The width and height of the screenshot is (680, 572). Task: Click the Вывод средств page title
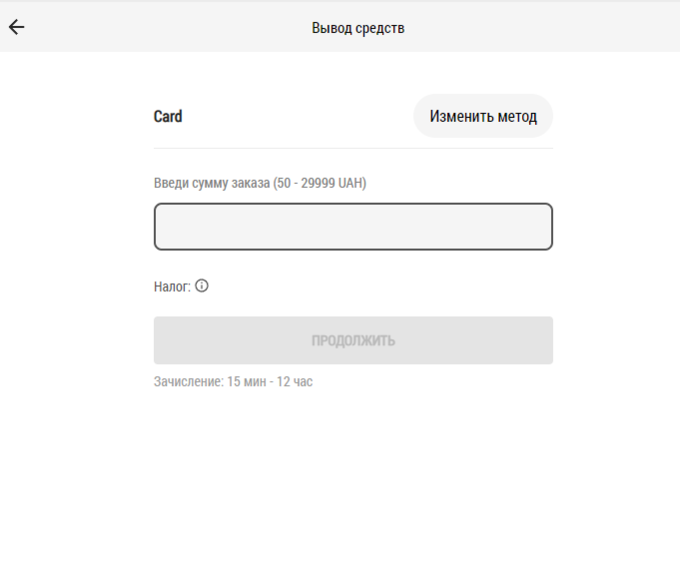coord(358,28)
